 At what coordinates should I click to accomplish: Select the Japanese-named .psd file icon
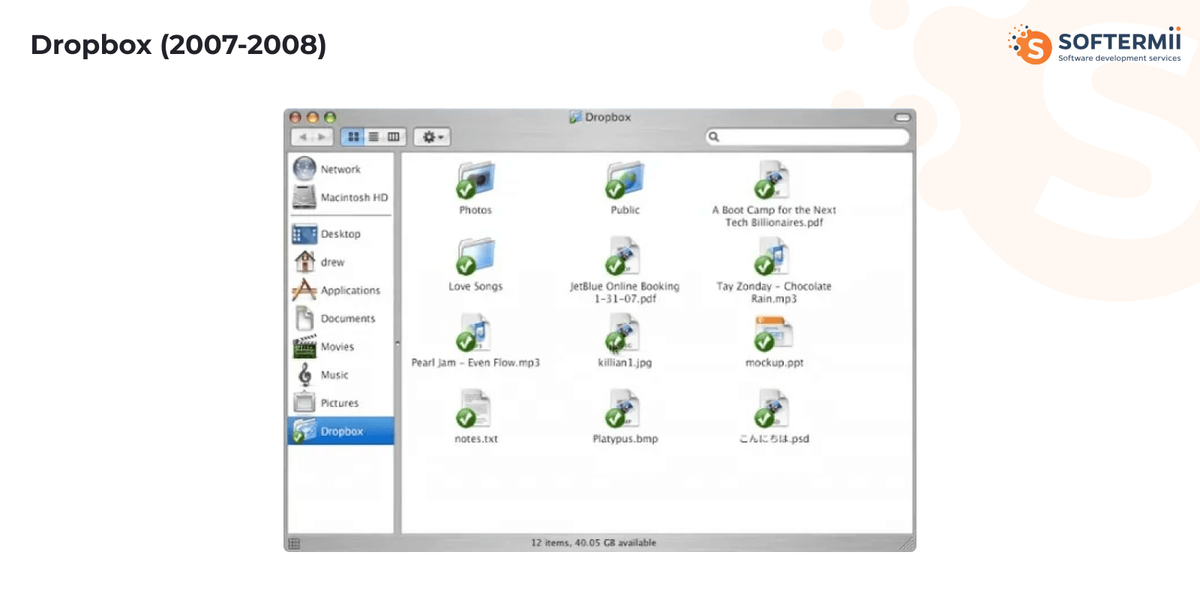pyautogui.click(x=773, y=410)
